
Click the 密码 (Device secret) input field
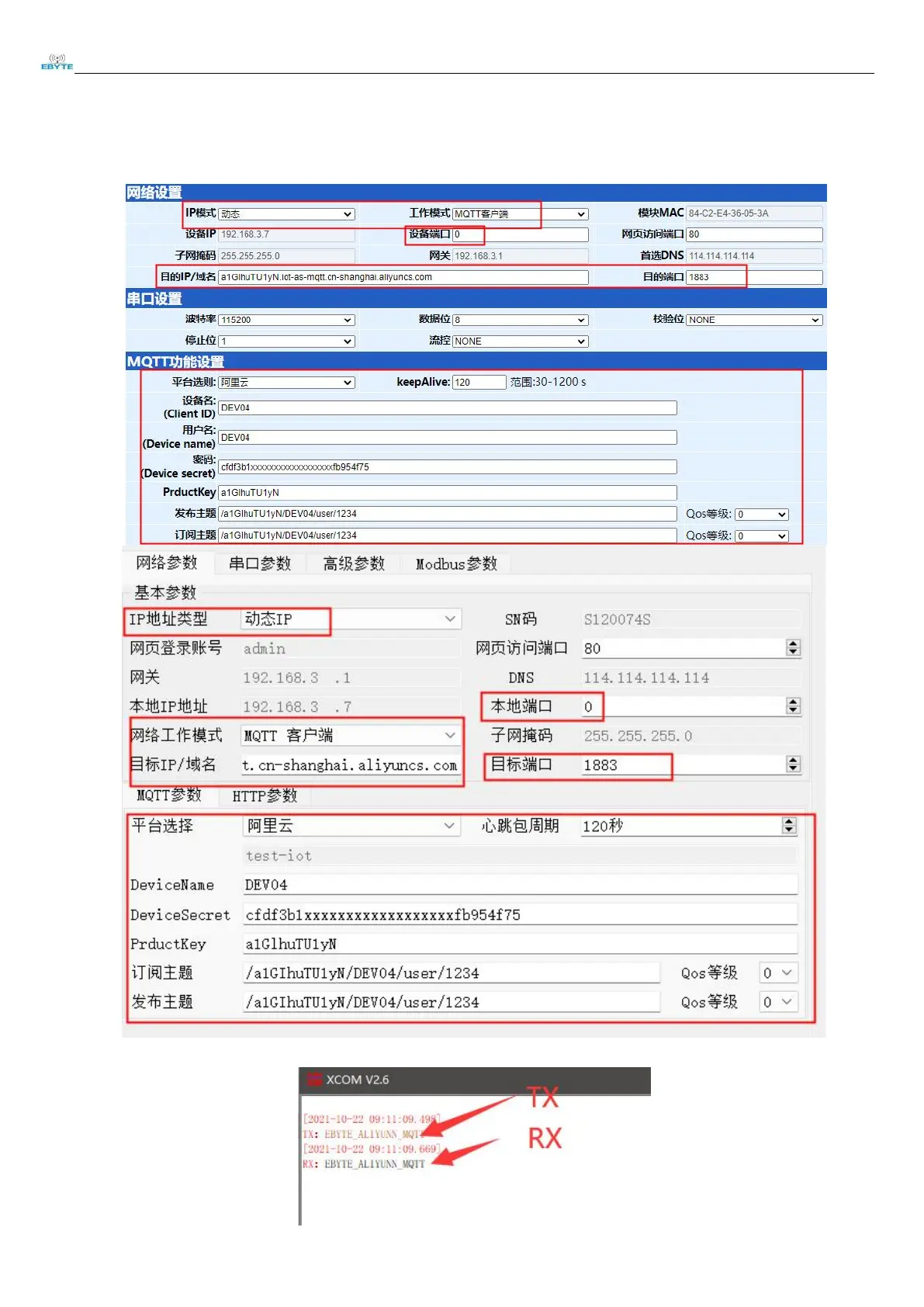coord(448,467)
